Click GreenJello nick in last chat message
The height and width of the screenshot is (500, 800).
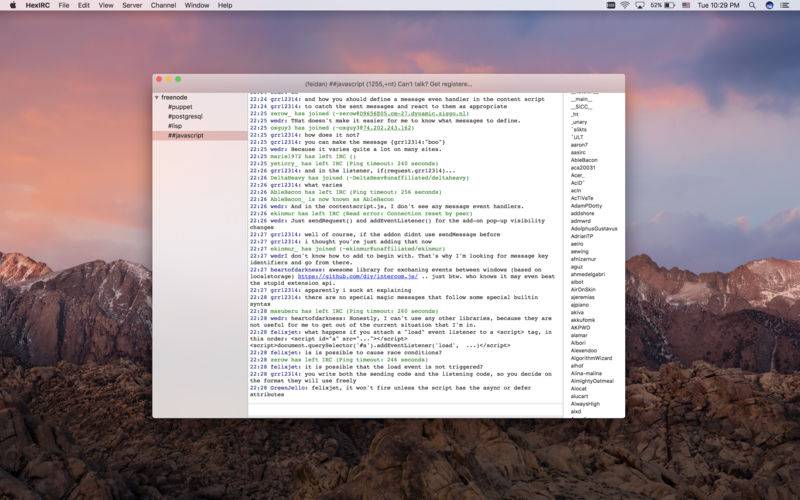point(288,388)
